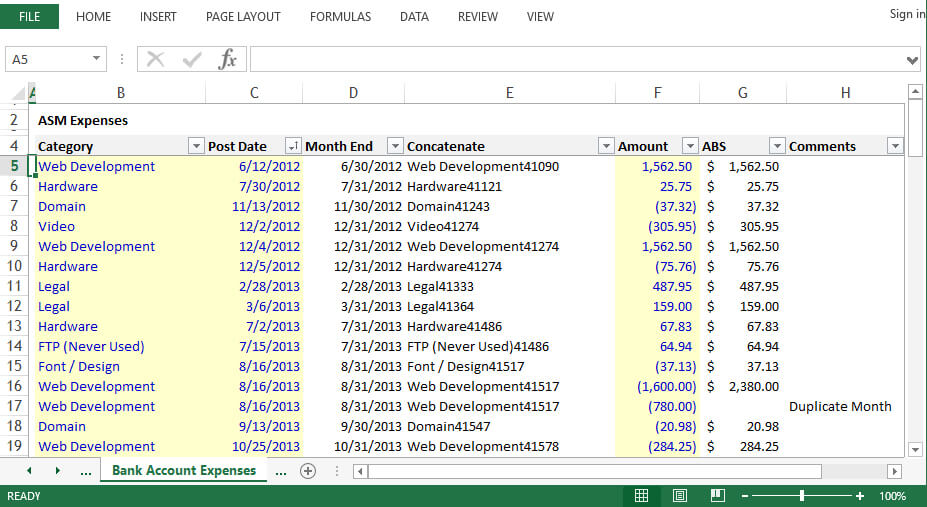Select the Bank Account Expenses sheet tab
This screenshot has width=927, height=507.
click(x=184, y=471)
